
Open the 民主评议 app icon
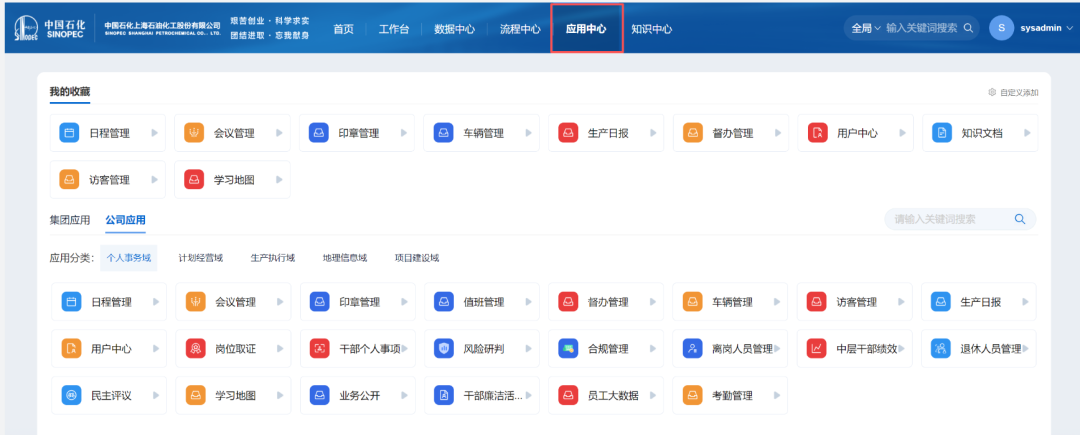tap(71, 396)
